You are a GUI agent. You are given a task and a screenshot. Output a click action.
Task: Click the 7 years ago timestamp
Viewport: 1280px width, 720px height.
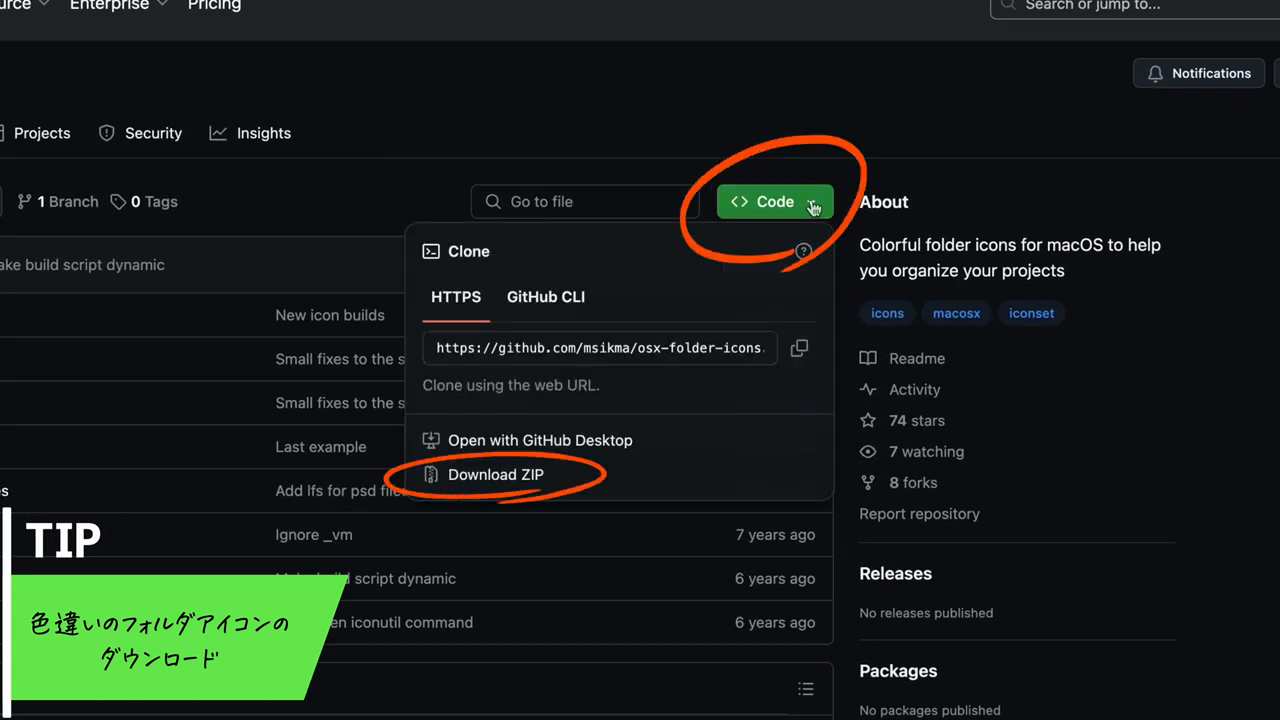(775, 535)
